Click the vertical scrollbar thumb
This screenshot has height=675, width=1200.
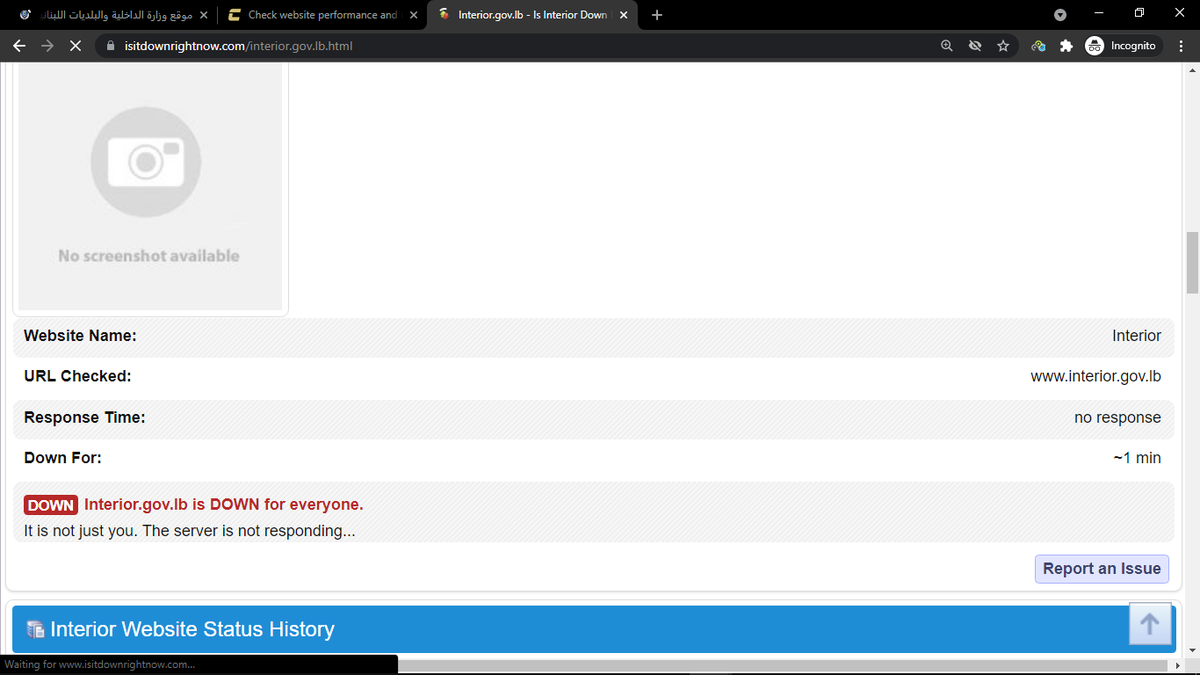click(x=1191, y=263)
